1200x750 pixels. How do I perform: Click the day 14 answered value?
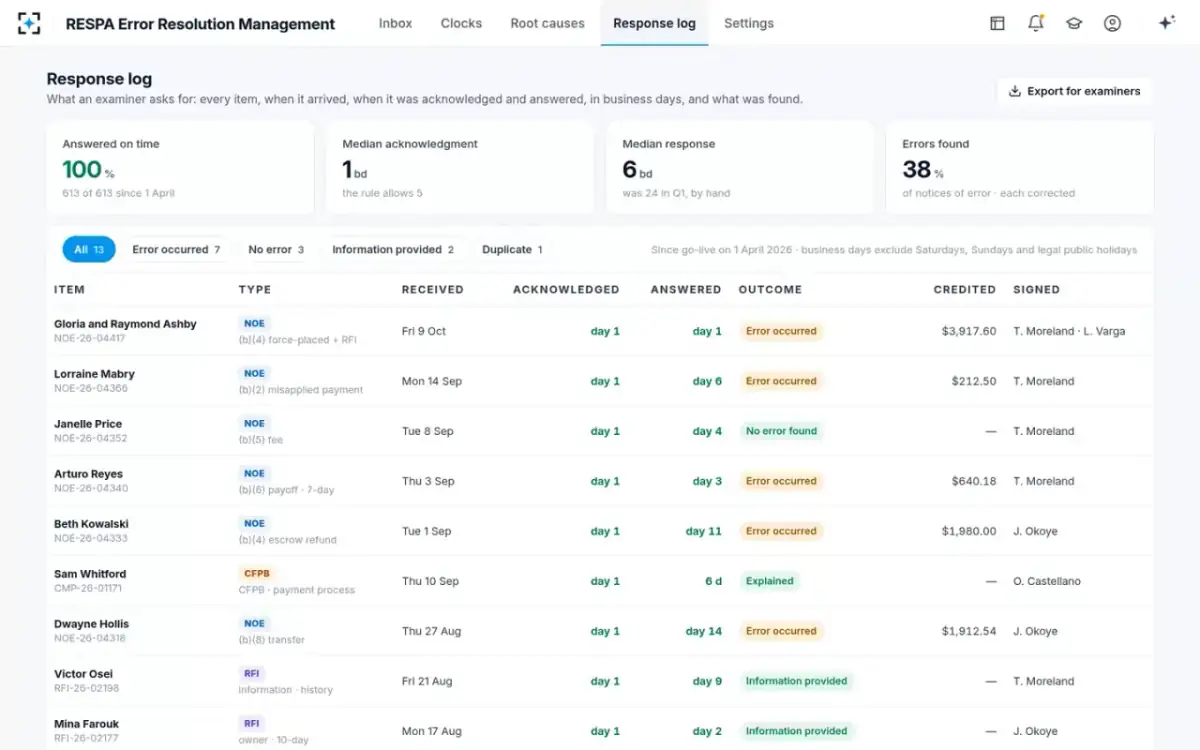[703, 631]
